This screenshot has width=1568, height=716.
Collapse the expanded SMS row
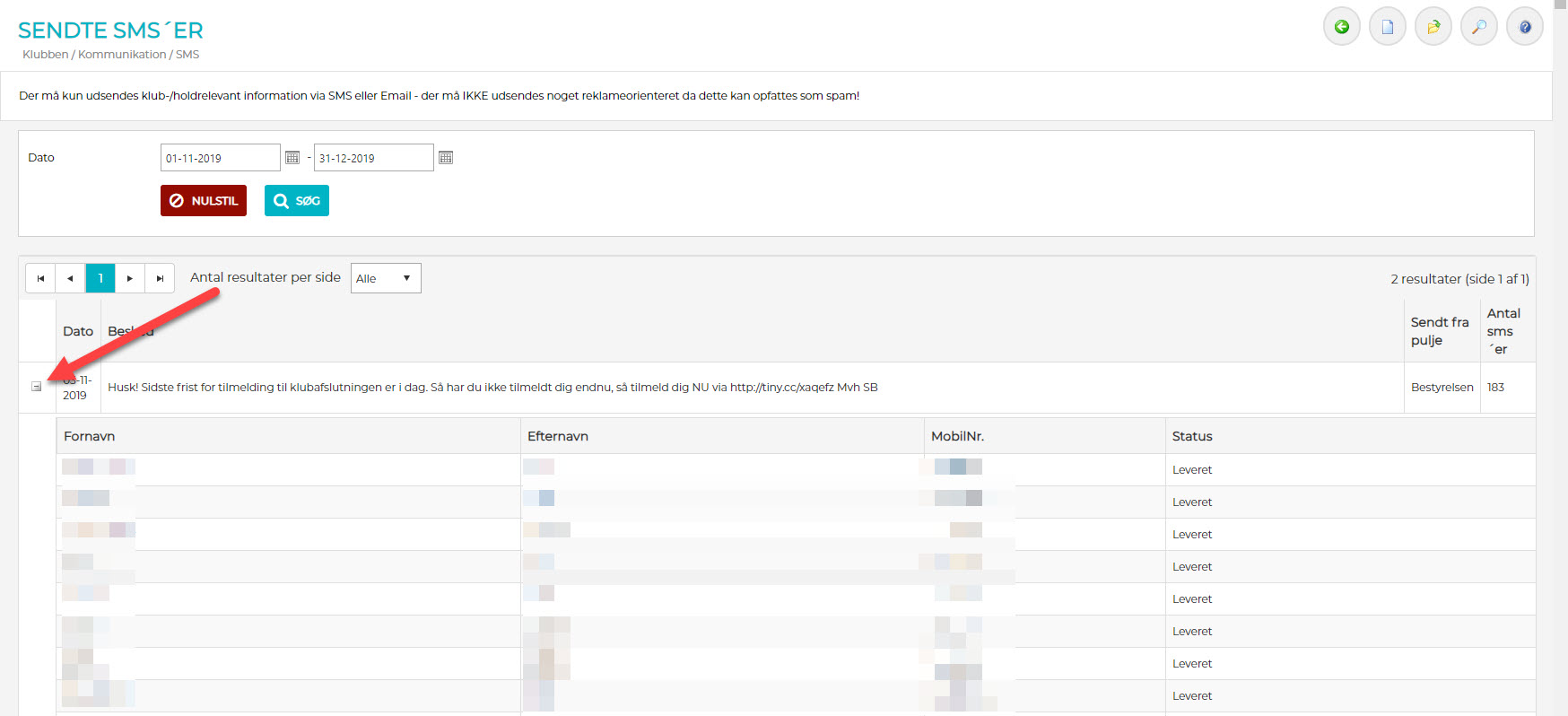point(37,387)
